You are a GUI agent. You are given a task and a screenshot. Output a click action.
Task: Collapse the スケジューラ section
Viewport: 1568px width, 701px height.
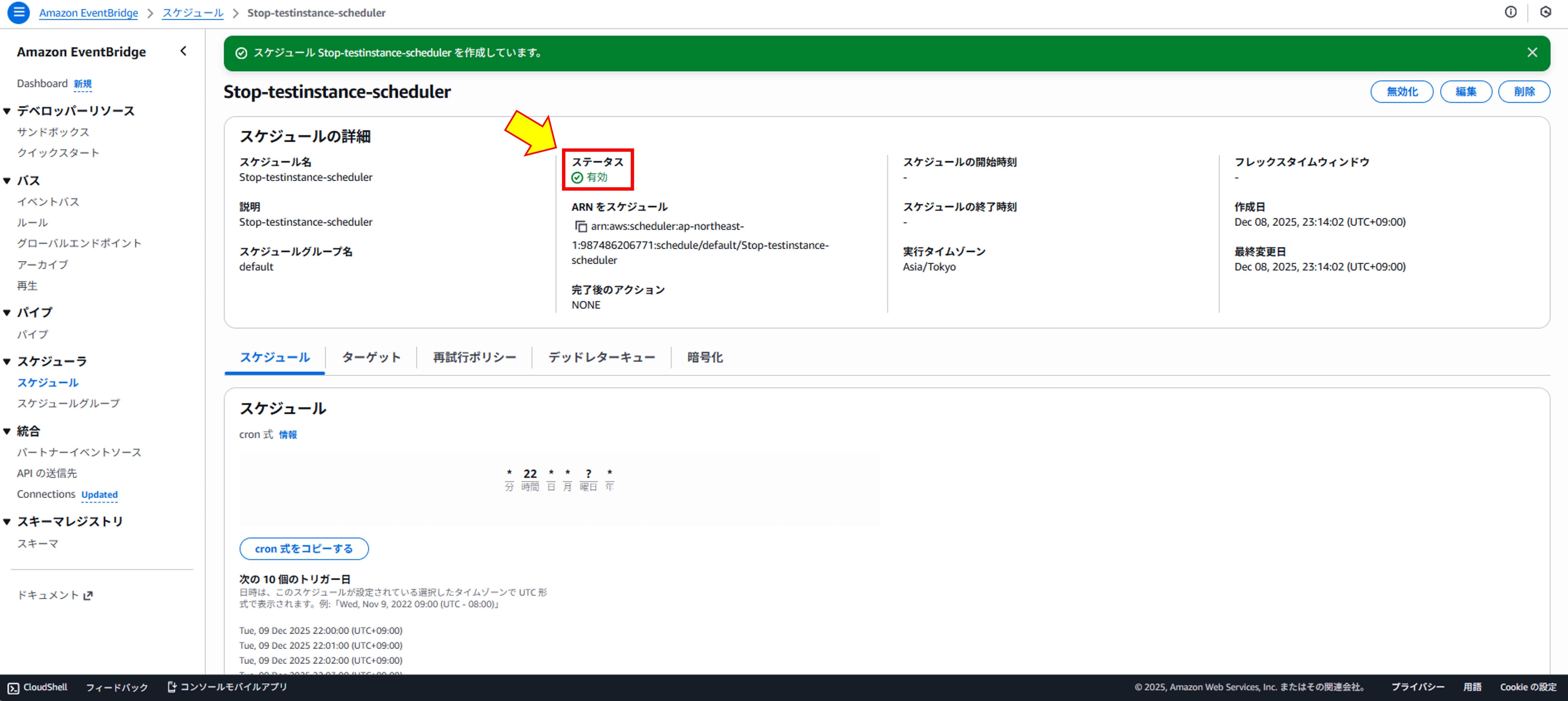click(x=7, y=361)
